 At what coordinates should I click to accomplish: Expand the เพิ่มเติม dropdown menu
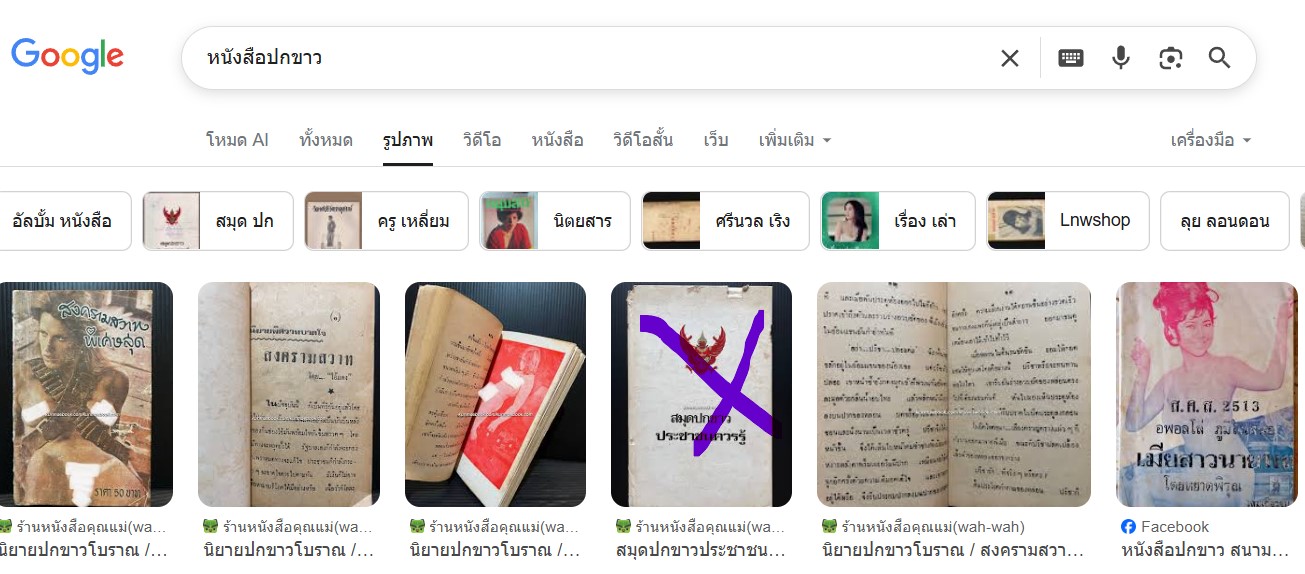(795, 140)
